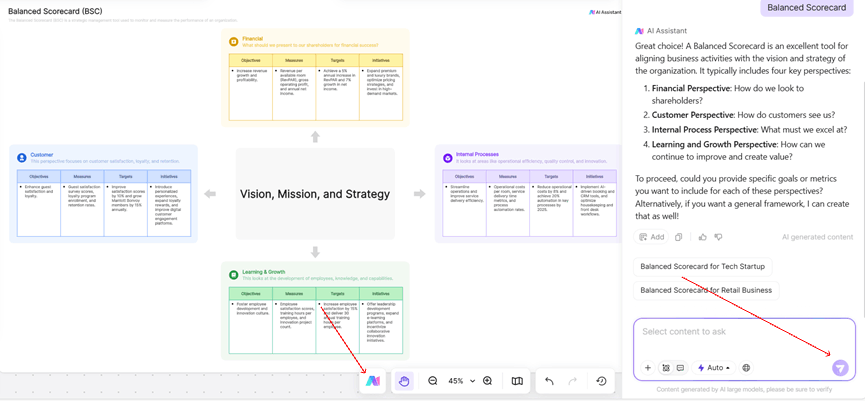Copy the AI response text

click(678, 237)
